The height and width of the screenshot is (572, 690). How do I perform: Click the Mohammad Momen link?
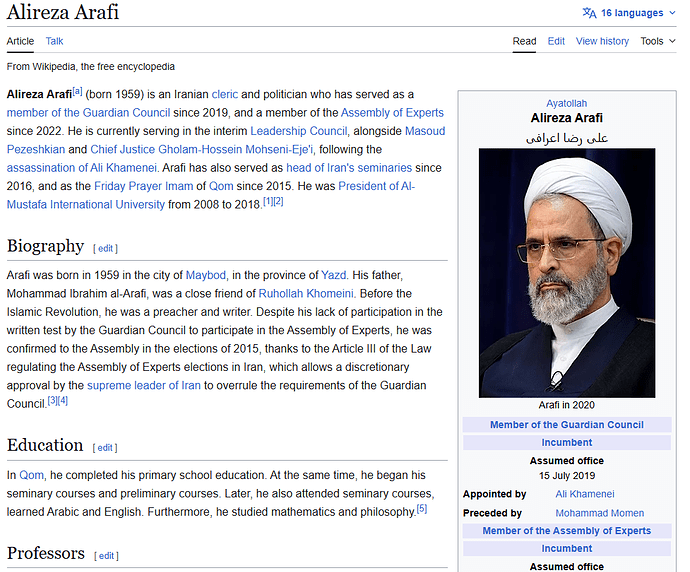pos(599,513)
